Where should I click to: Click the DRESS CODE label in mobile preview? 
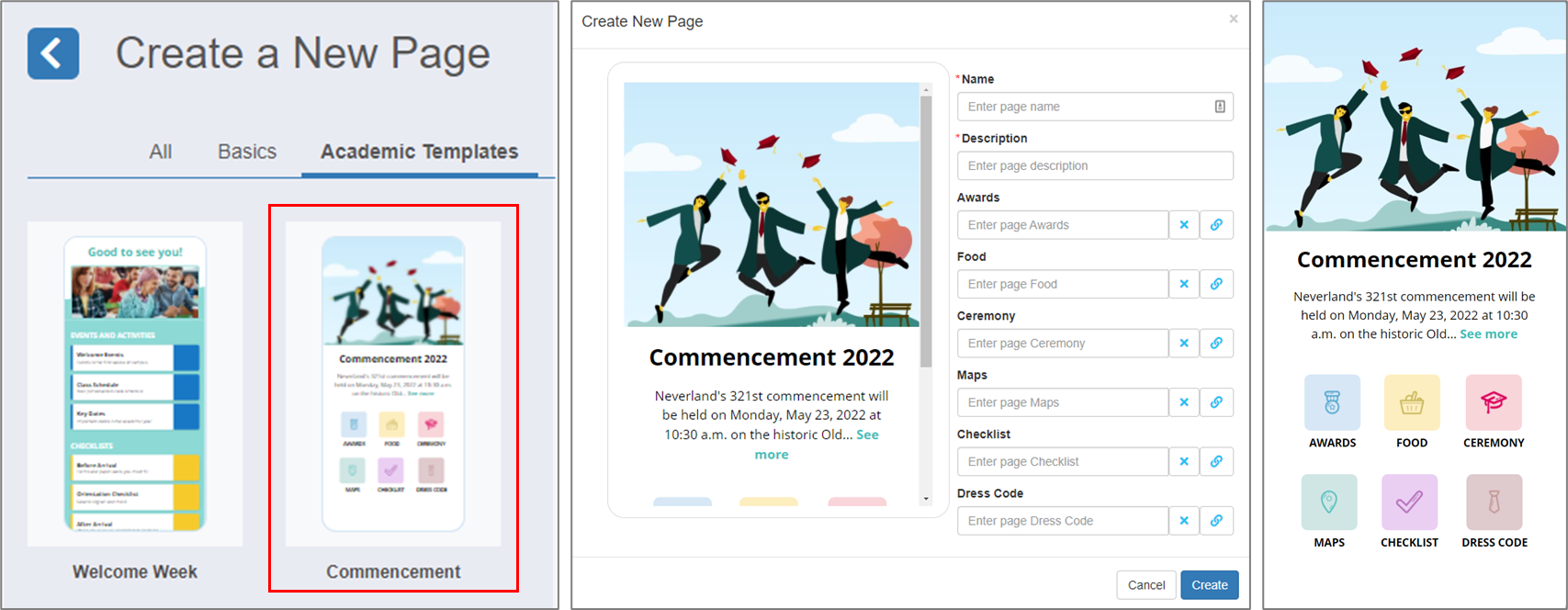click(1495, 543)
